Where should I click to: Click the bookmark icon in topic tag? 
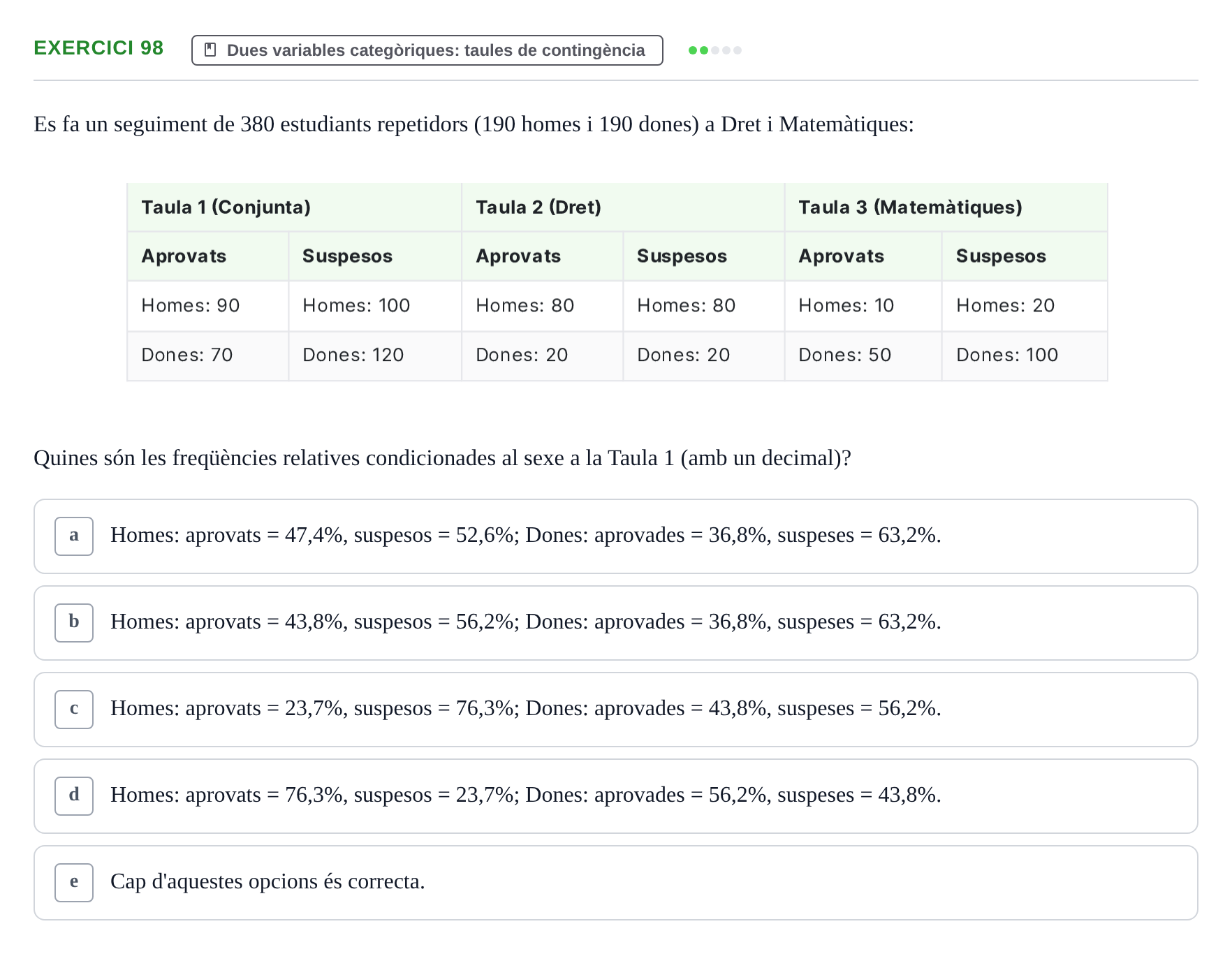(210, 50)
